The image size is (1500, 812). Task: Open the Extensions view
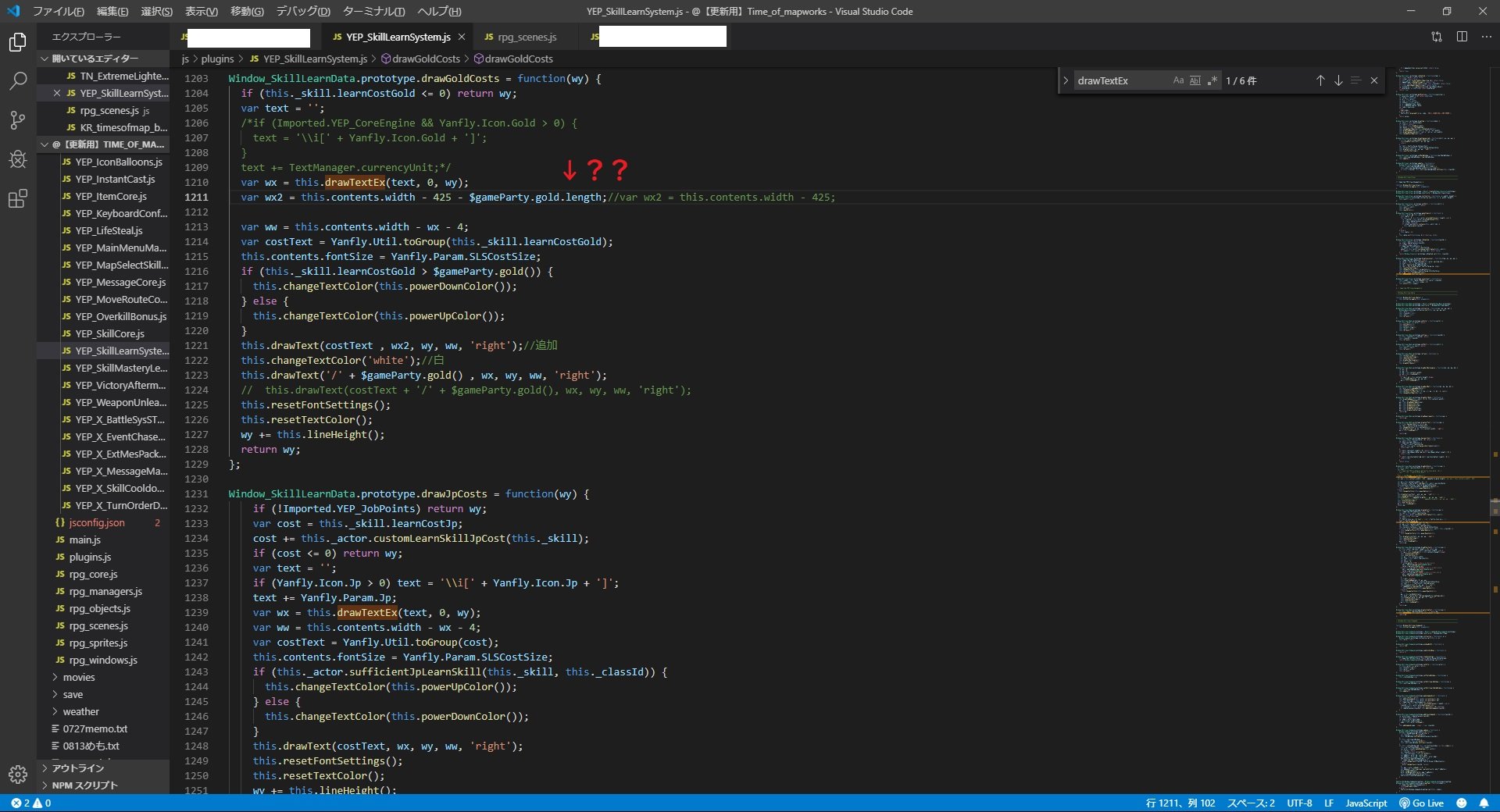[x=18, y=199]
